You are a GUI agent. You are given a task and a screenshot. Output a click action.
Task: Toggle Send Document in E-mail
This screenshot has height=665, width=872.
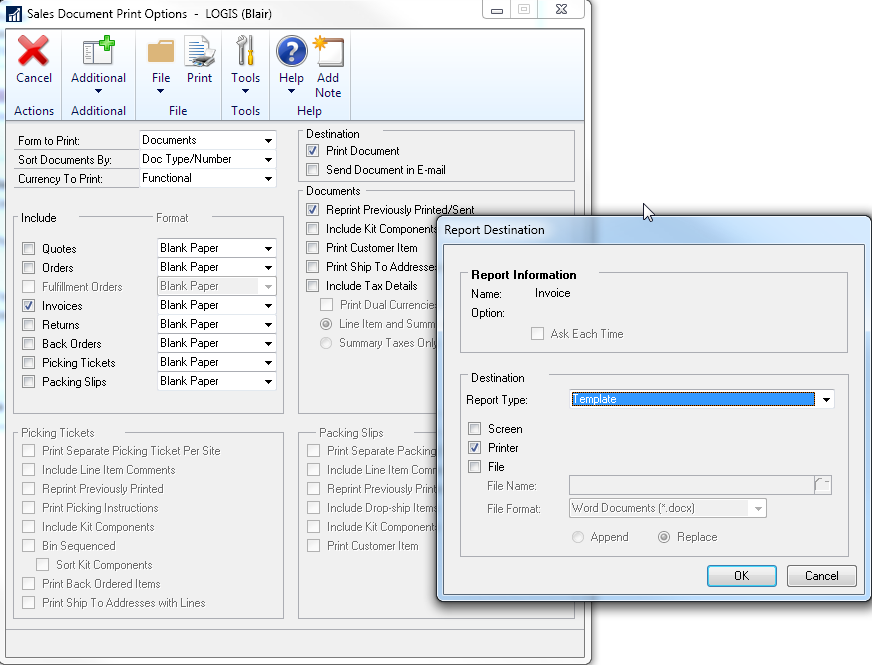tap(313, 170)
